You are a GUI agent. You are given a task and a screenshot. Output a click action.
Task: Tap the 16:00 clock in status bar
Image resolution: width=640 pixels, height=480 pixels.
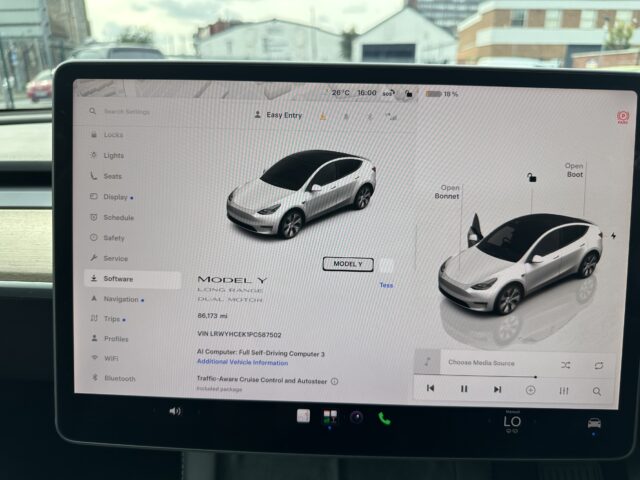click(367, 93)
